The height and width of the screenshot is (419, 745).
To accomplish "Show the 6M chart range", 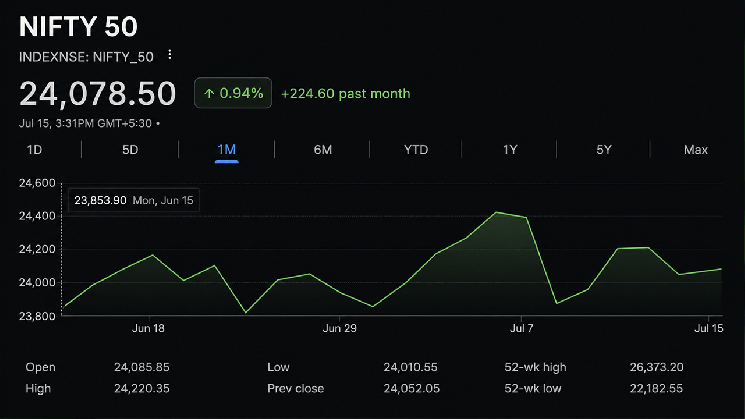I will point(323,150).
